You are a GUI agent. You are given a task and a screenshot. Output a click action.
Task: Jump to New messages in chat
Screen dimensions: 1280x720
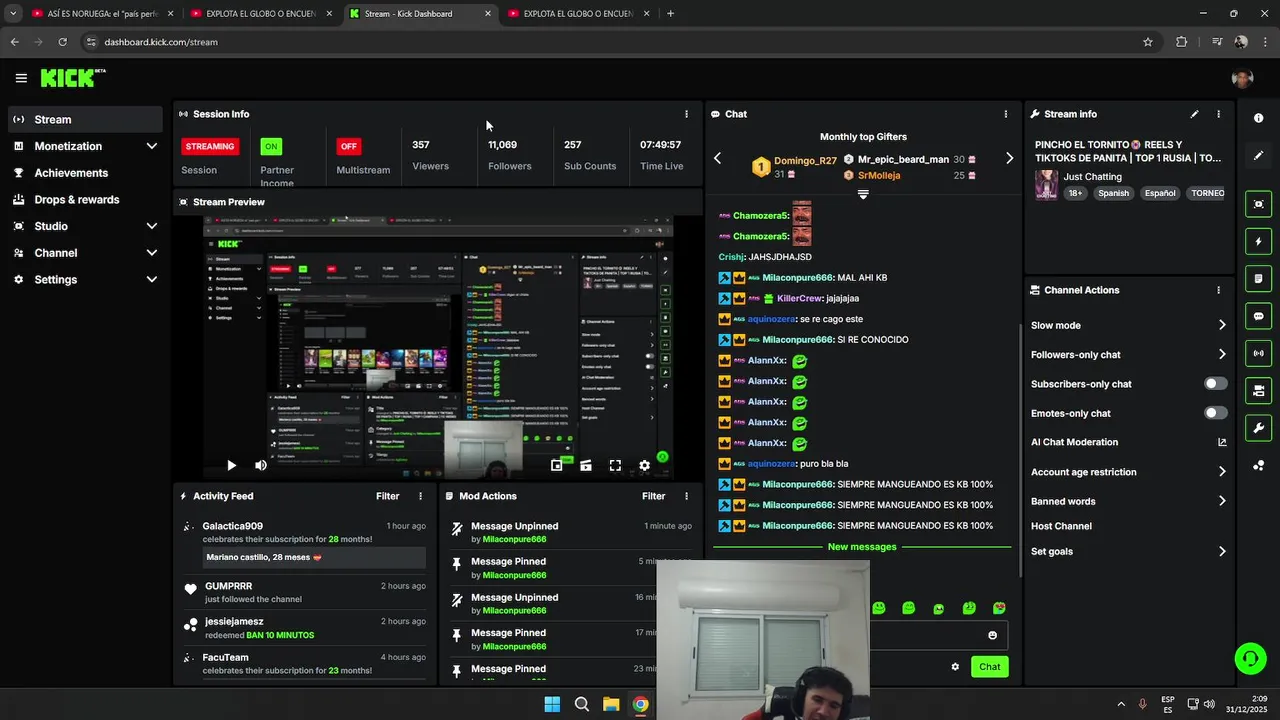point(862,547)
